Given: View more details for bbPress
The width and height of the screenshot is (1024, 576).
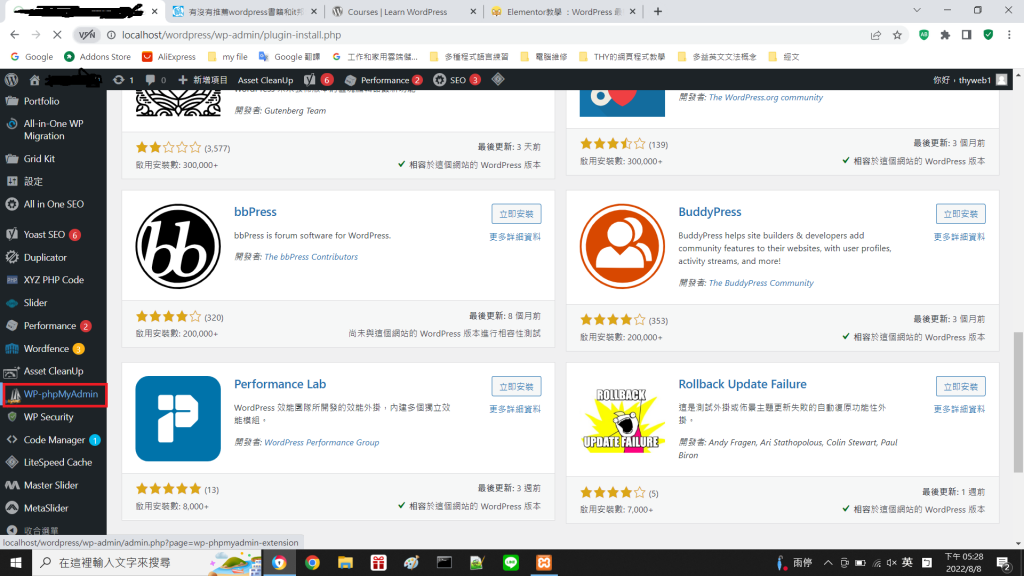Looking at the screenshot, I should [x=515, y=237].
